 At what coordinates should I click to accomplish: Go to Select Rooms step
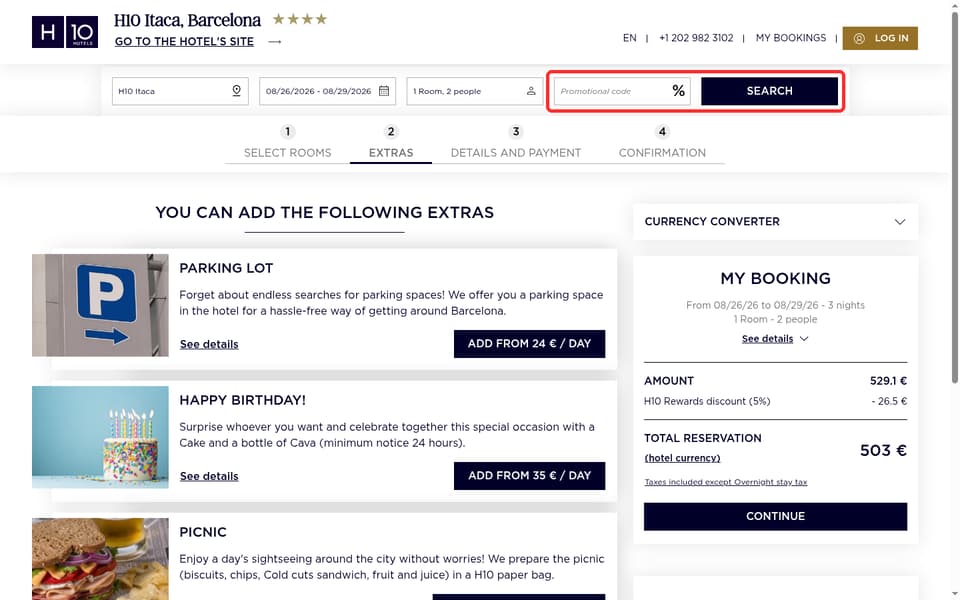(288, 152)
